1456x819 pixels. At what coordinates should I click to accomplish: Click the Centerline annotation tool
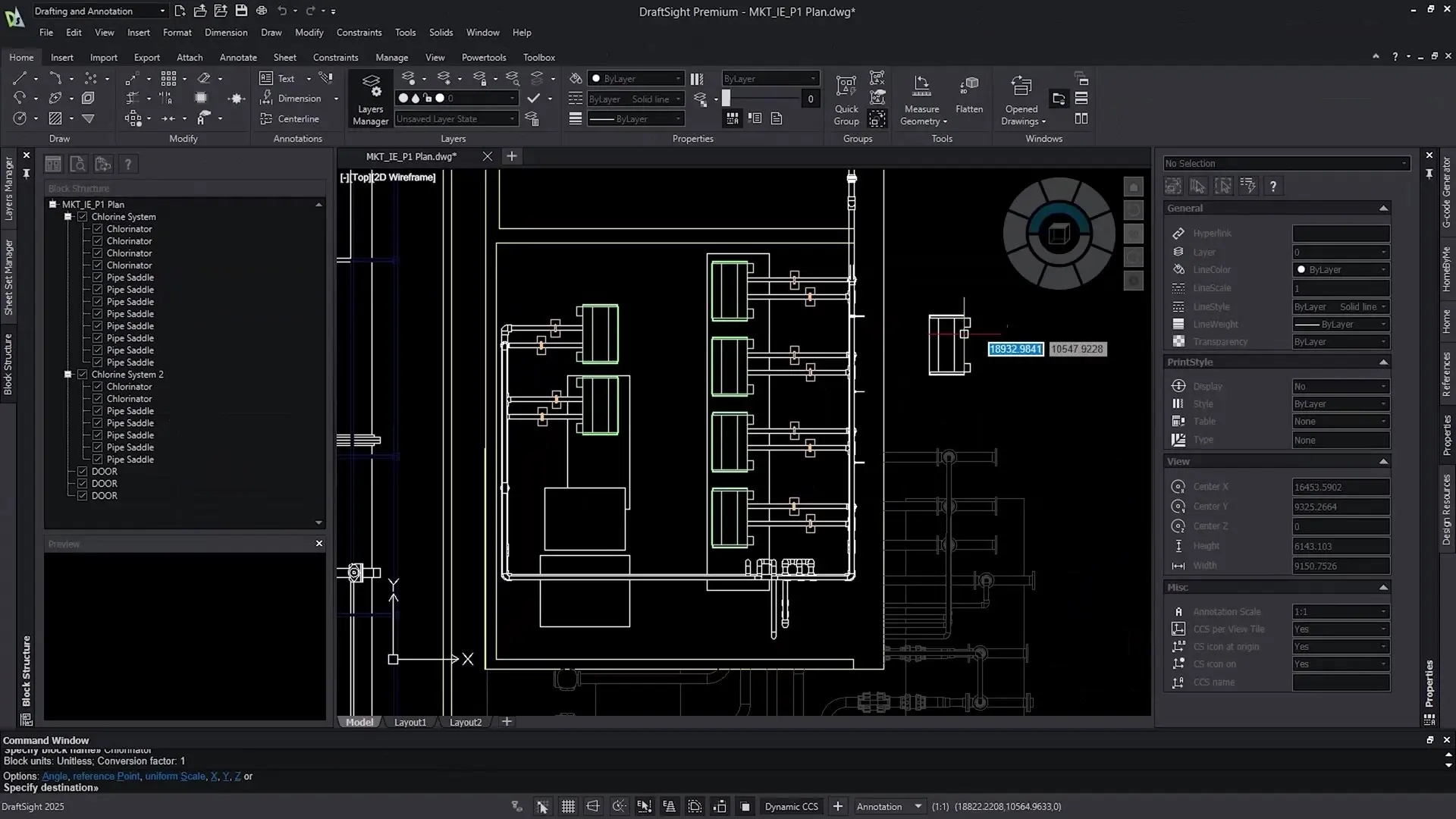tap(290, 119)
